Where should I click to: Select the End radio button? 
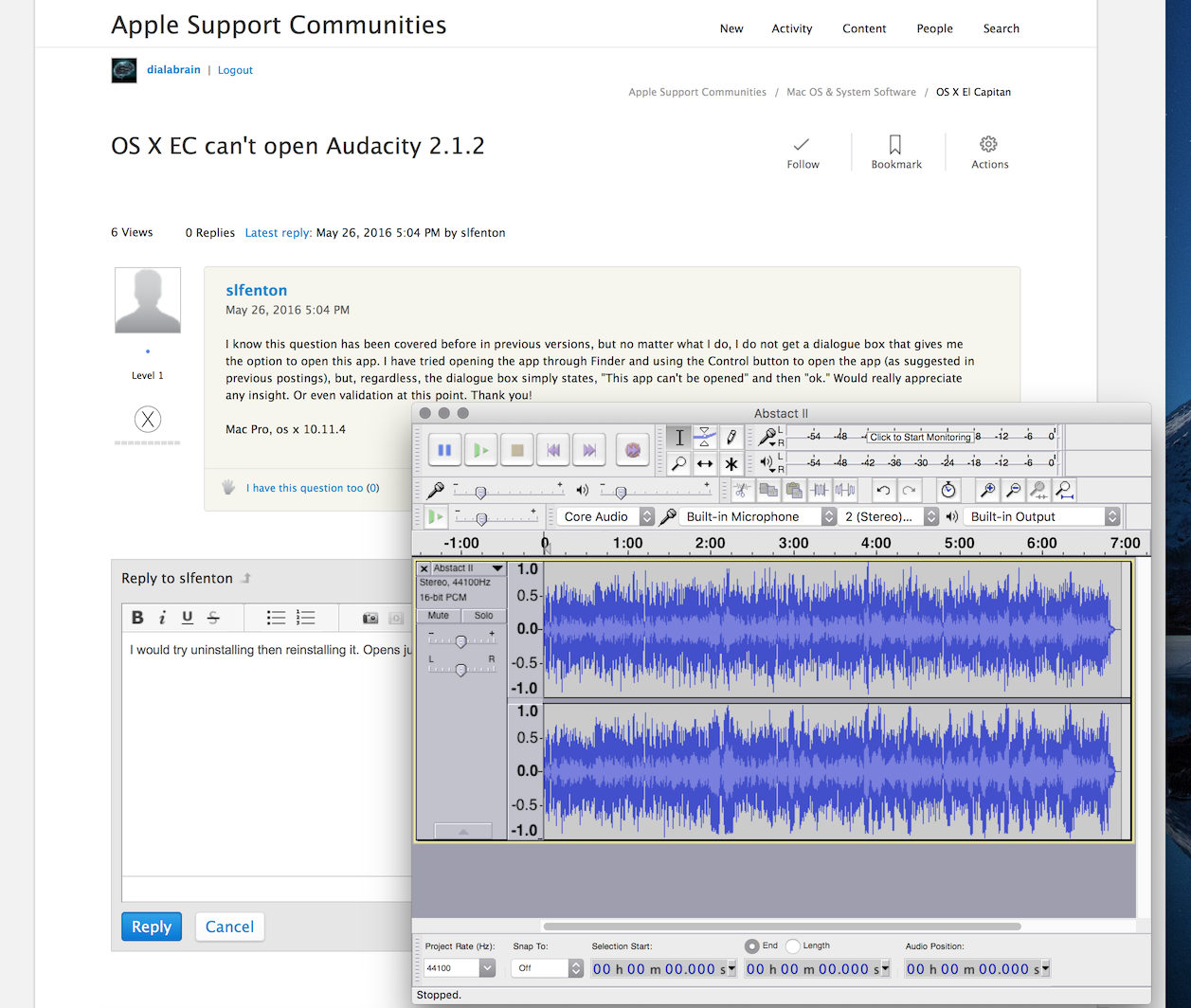pyautogui.click(x=752, y=945)
